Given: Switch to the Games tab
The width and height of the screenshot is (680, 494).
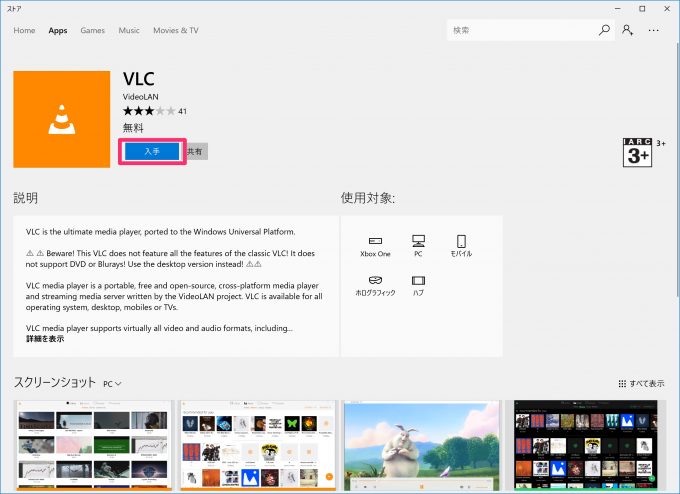Looking at the screenshot, I should pyautogui.click(x=92, y=30).
